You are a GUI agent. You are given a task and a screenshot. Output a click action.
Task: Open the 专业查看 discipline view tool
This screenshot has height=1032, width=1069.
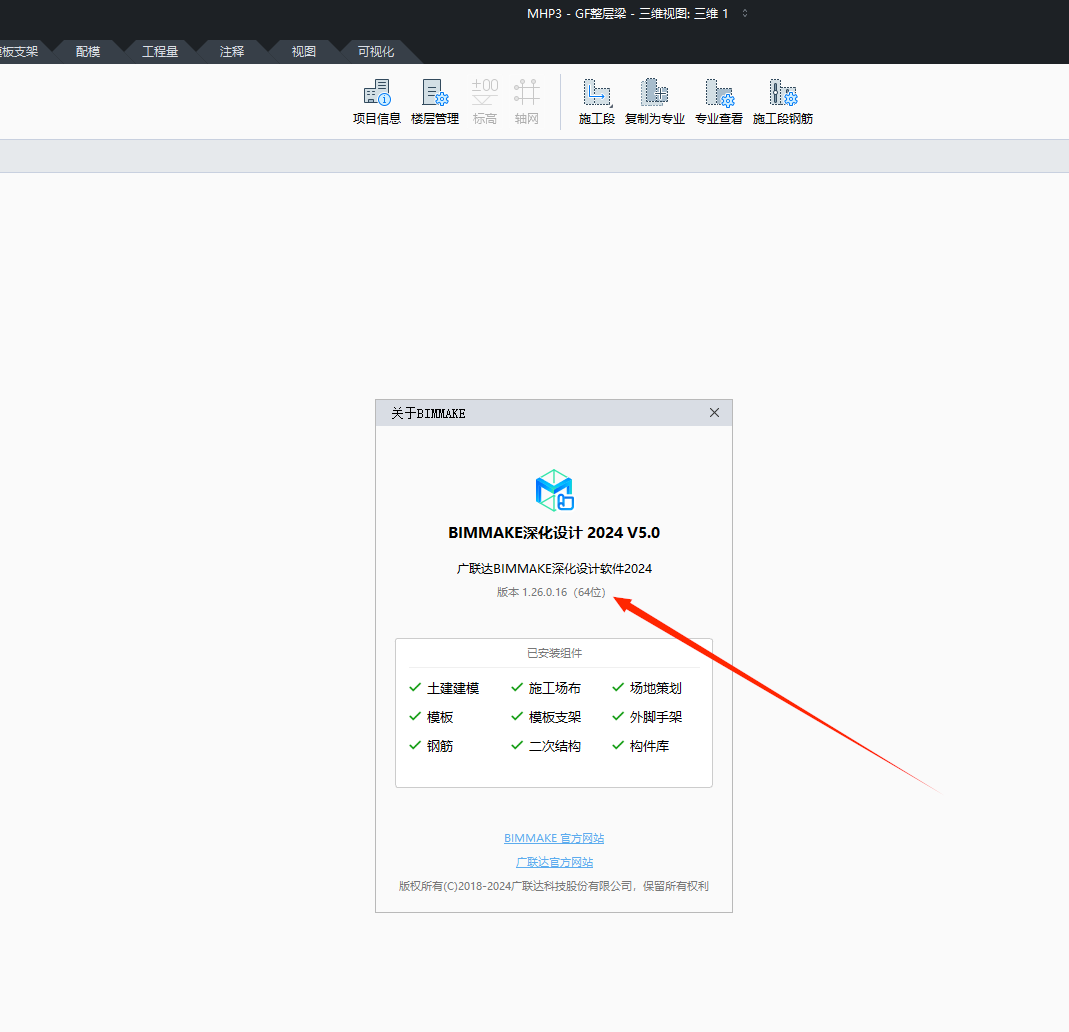pyautogui.click(x=719, y=102)
